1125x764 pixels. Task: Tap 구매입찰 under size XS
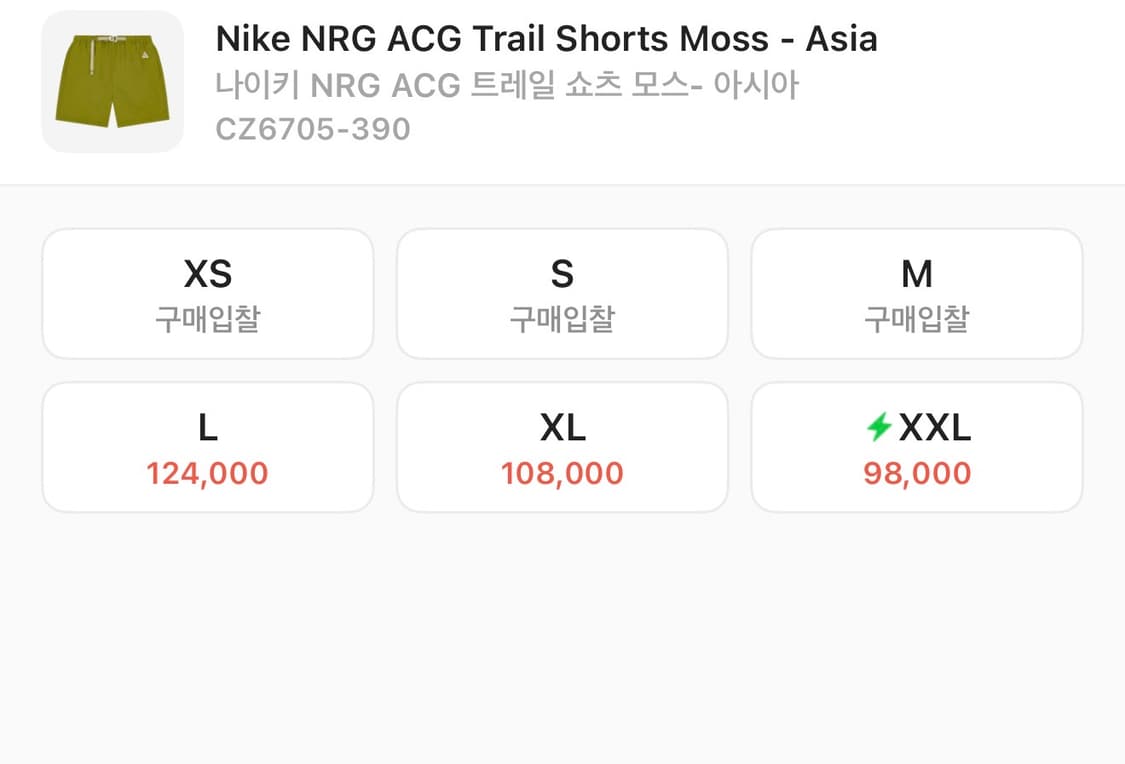tap(207, 320)
